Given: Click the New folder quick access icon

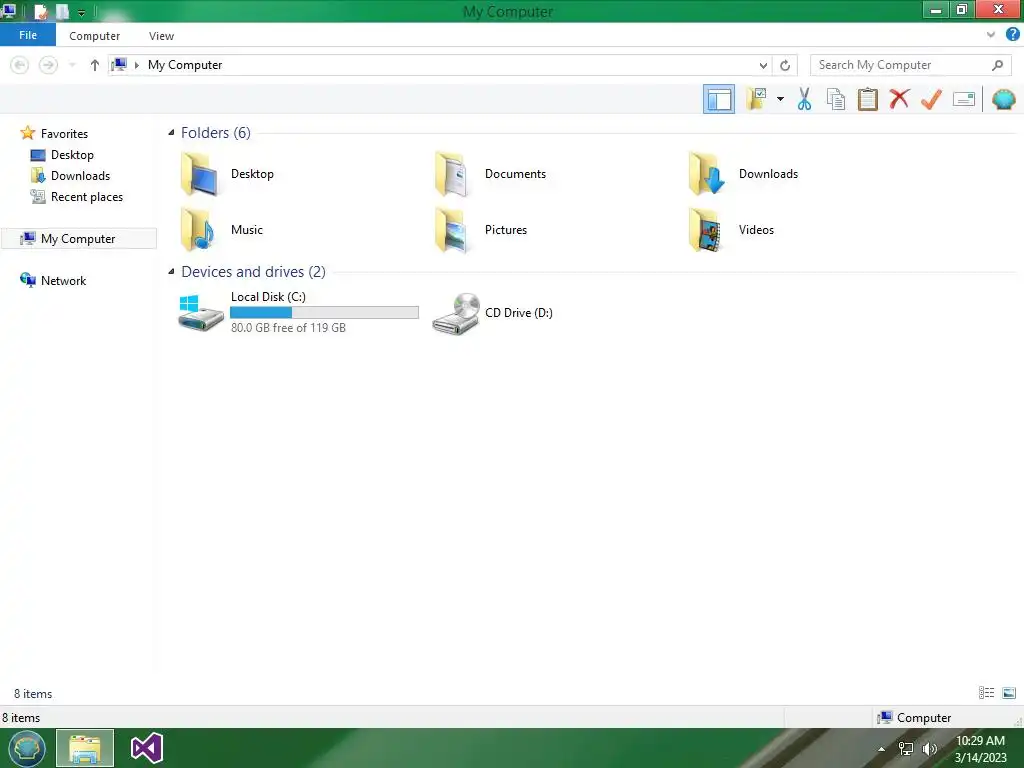Looking at the screenshot, I should (x=62, y=11).
